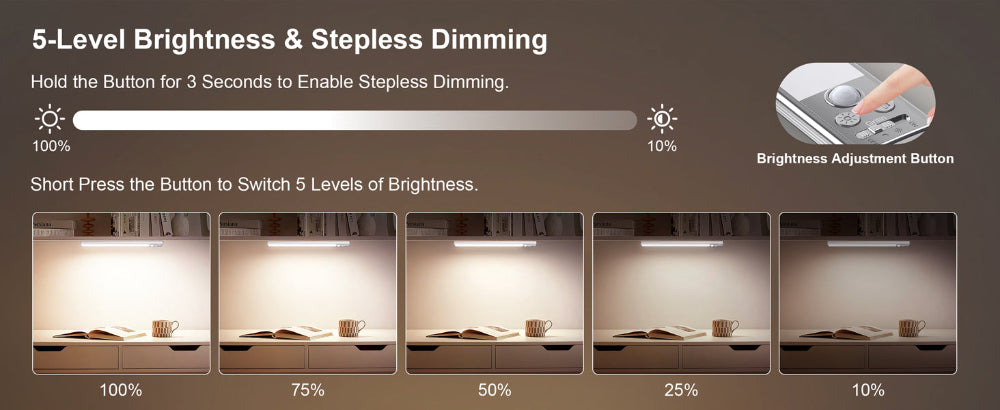
Task: Click the 100% label under the sun icon
Action: pos(50,146)
